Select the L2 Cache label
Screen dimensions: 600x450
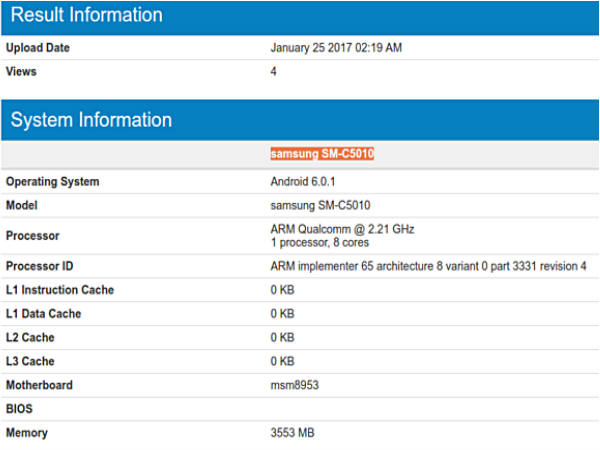pyautogui.click(x=30, y=338)
